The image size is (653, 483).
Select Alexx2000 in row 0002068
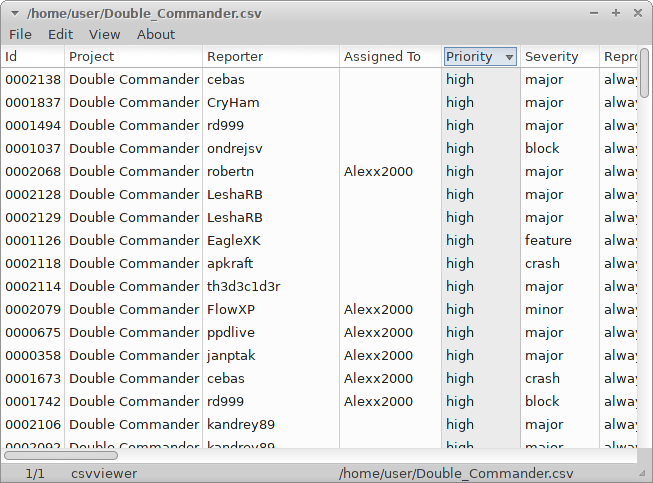coord(378,172)
